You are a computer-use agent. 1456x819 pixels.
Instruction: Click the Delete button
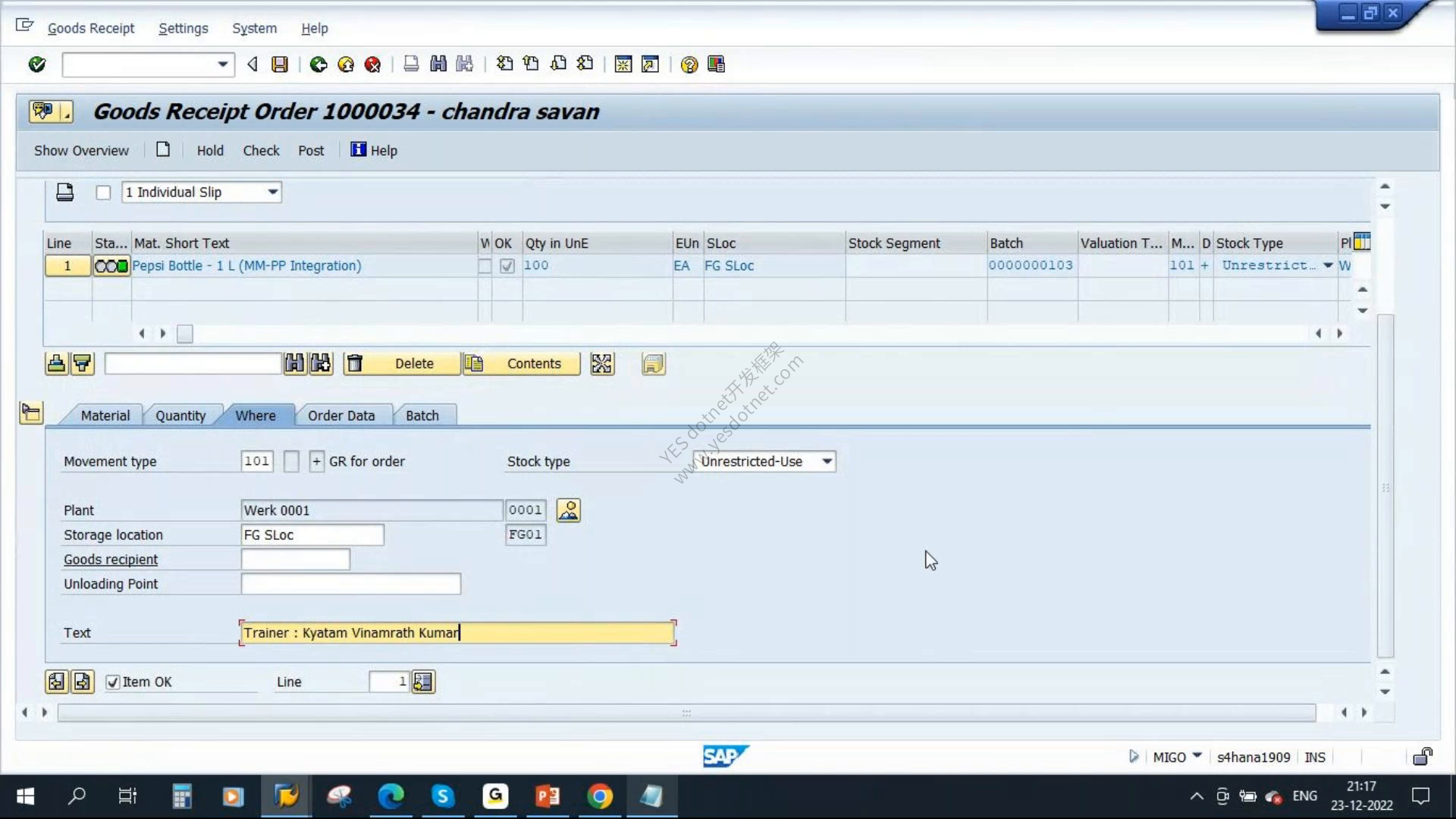point(401,364)
